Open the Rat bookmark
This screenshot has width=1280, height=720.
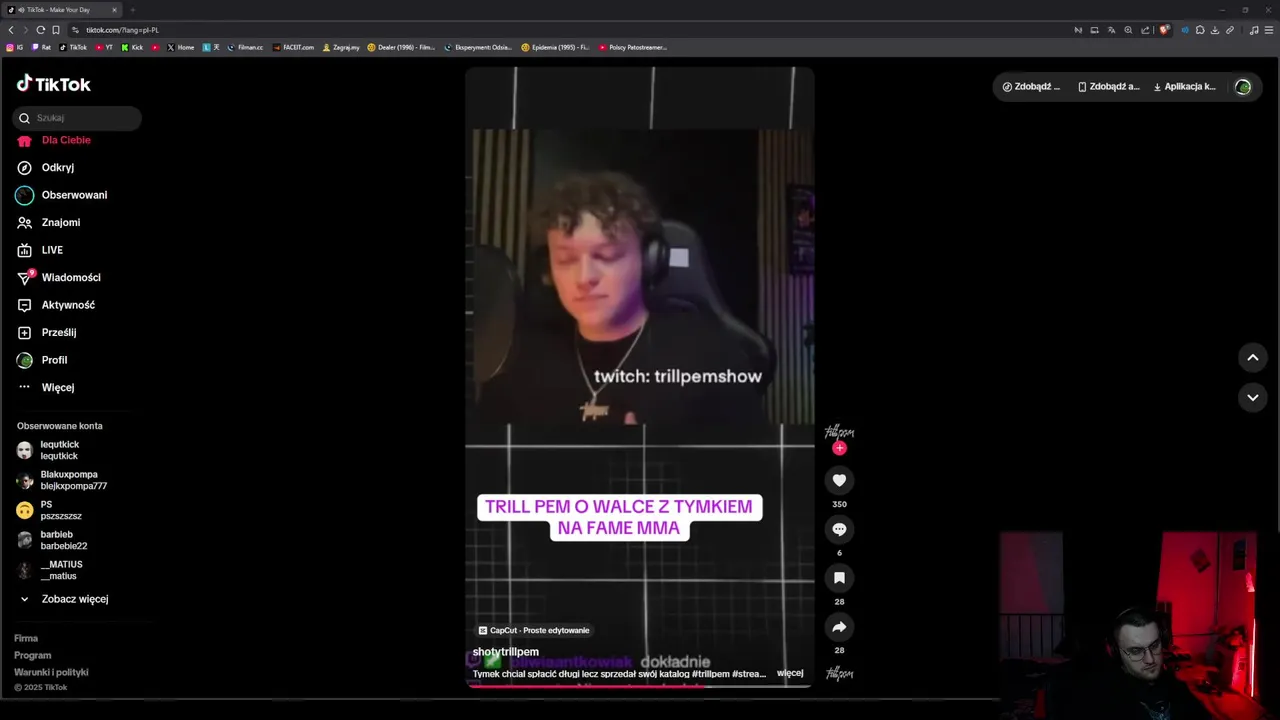(x=41, y=47)
